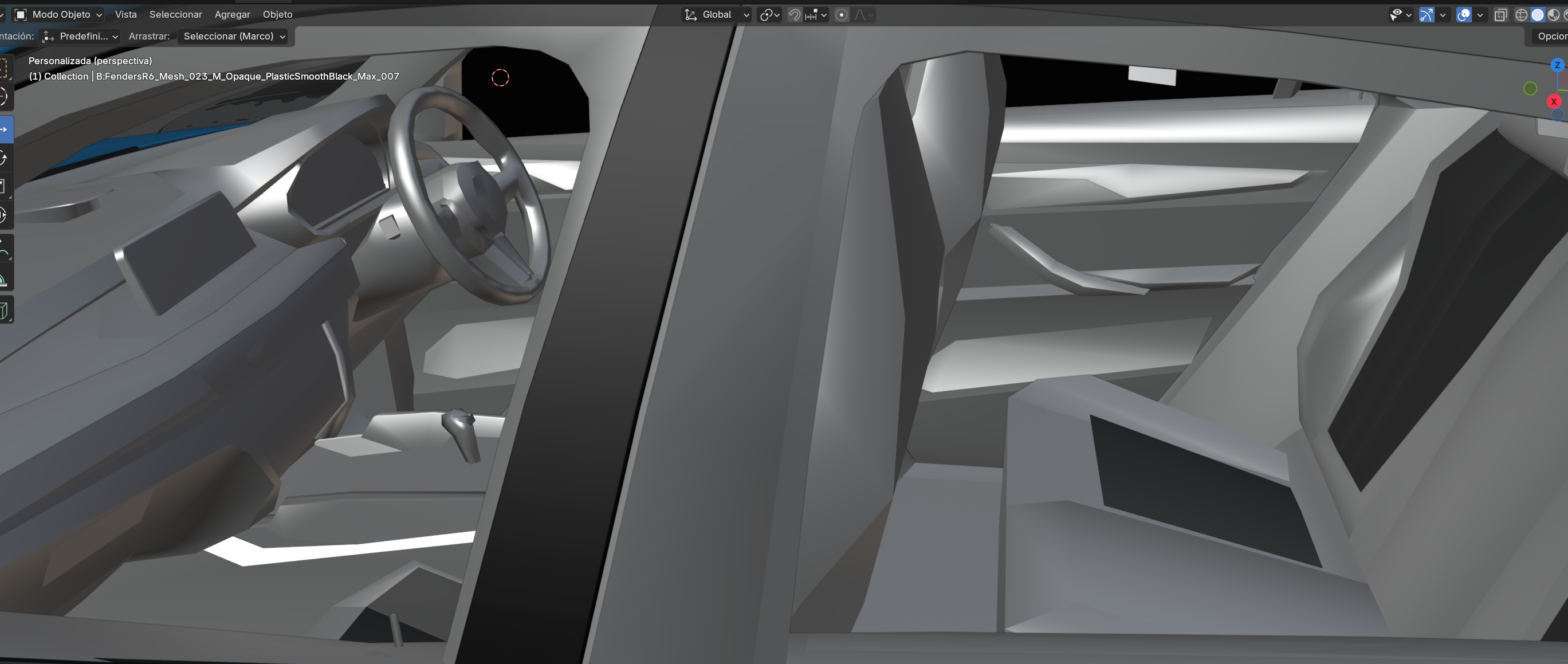Open the transform pivot point dropdown
This screenshot has width=1568, height=664.
[769, 14]
